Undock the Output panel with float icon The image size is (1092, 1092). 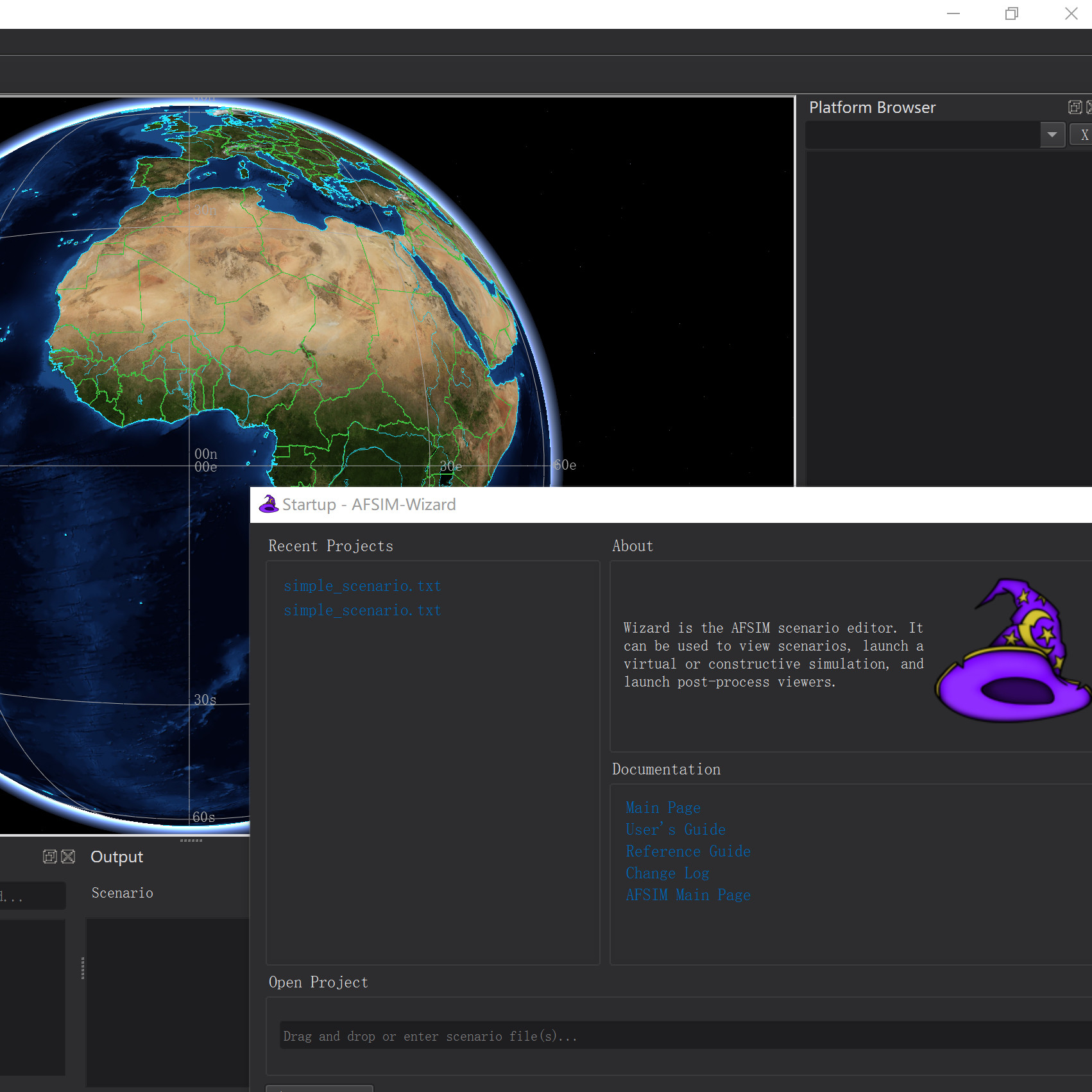coord(50,857)
